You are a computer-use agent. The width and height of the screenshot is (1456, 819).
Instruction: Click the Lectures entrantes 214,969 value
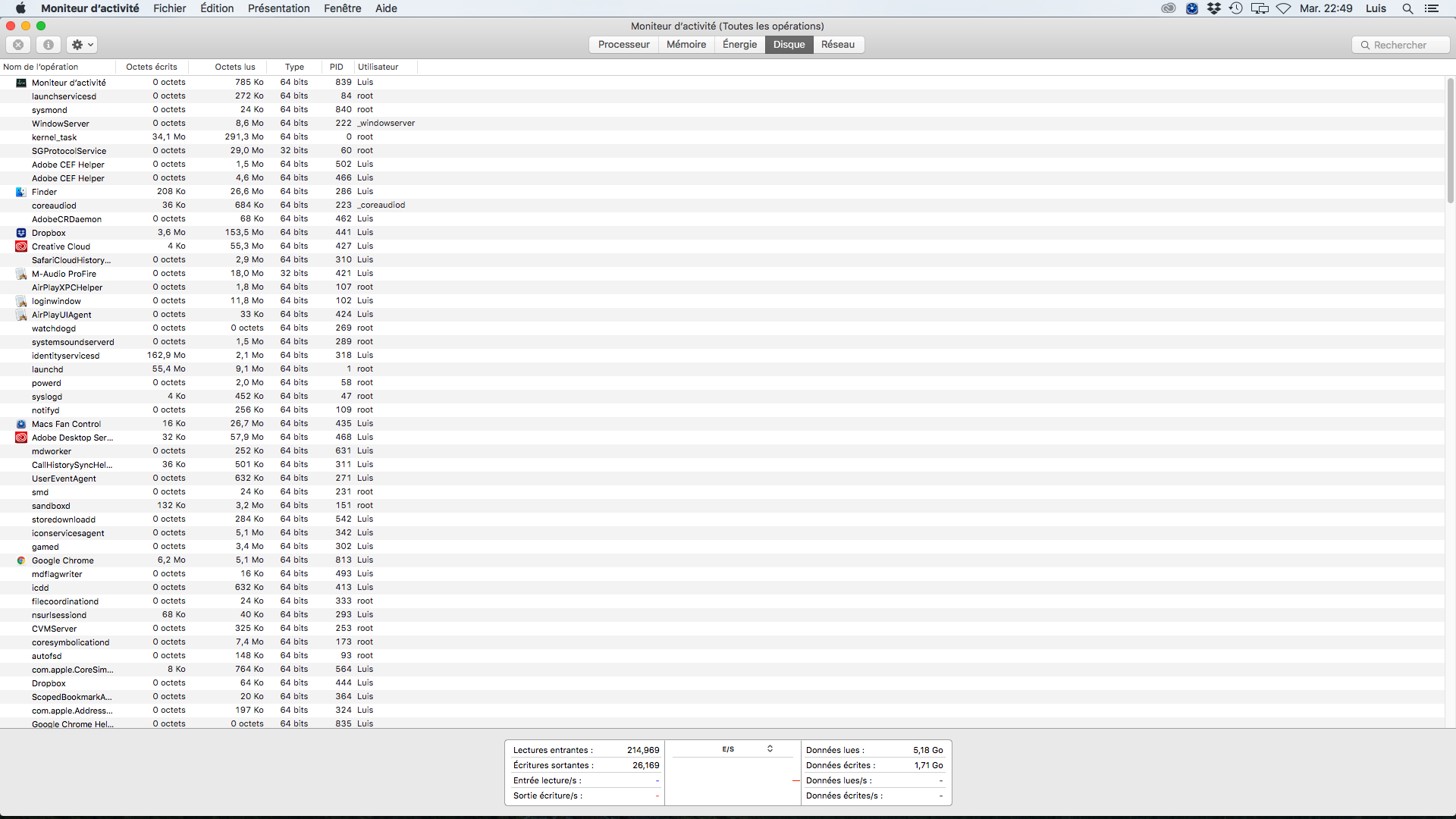(x=643, y=750)
